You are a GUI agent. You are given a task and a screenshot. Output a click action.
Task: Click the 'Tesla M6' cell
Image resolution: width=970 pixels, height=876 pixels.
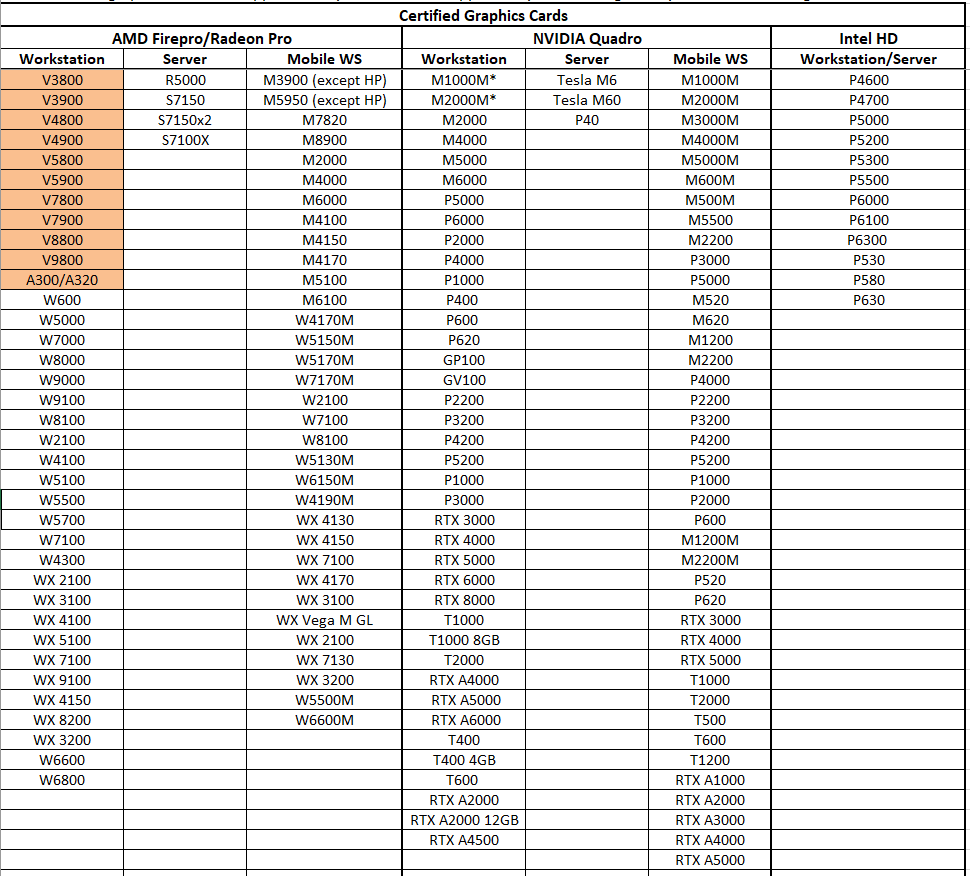pos(586,80)
